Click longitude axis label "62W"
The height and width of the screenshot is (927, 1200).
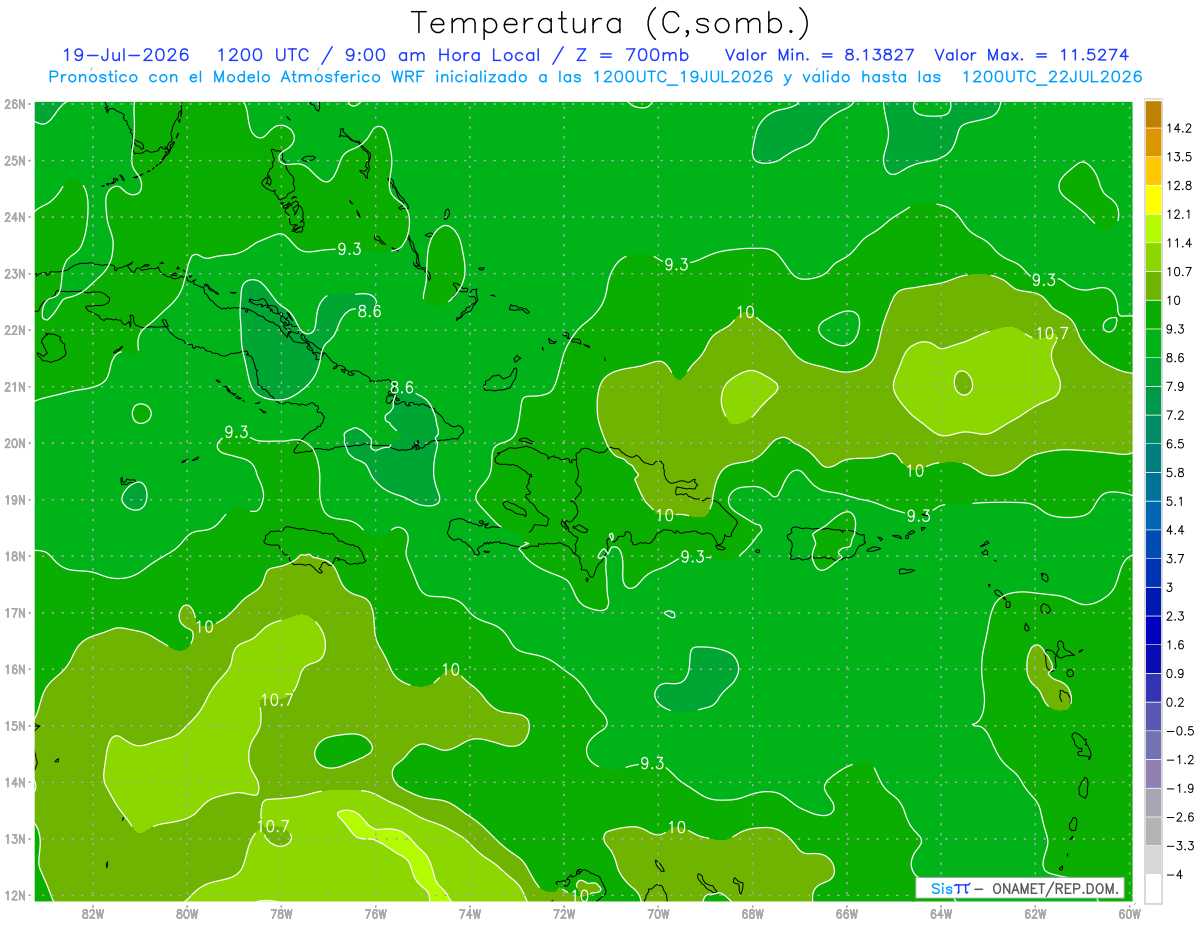(x=1035, y=913)
